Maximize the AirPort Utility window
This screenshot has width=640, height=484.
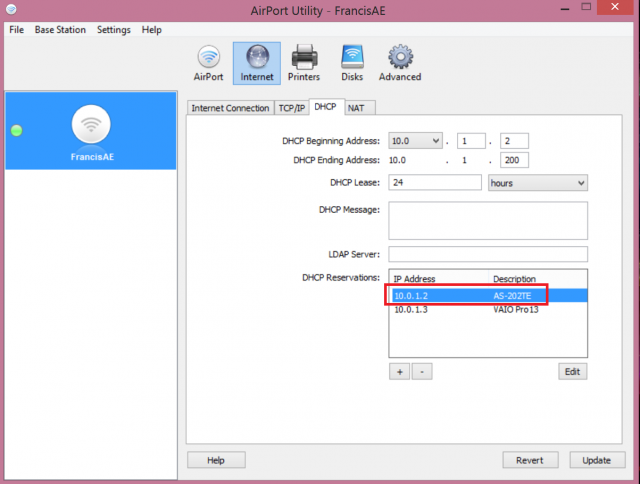pos(586,7)
